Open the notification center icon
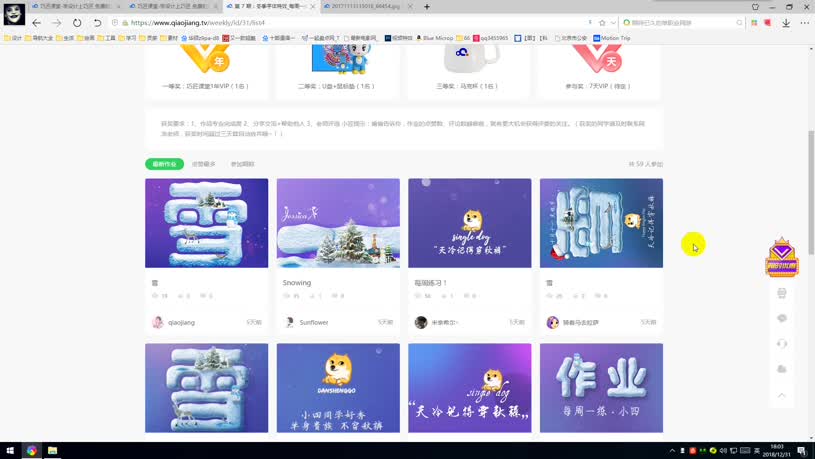Viewport: 815px width, 459px height. [802, 451]
